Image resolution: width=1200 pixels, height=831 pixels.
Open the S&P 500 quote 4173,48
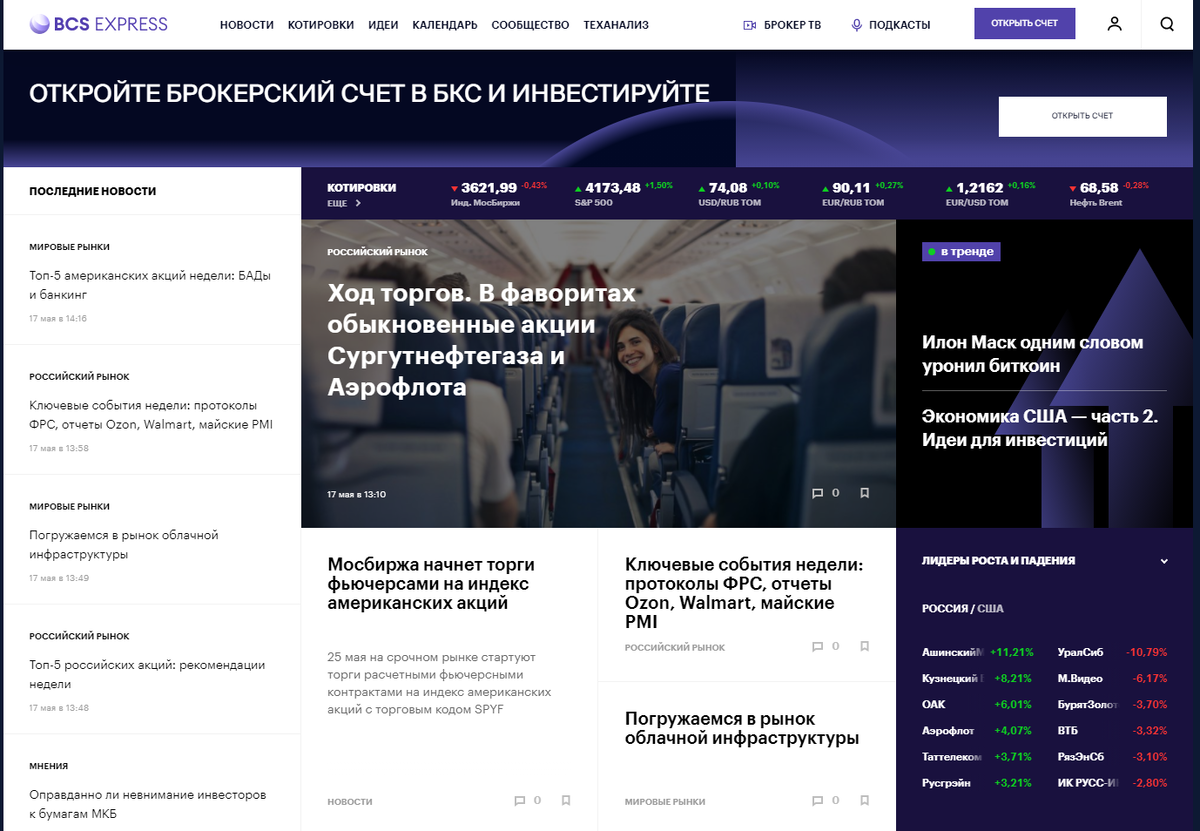(623, 194)
